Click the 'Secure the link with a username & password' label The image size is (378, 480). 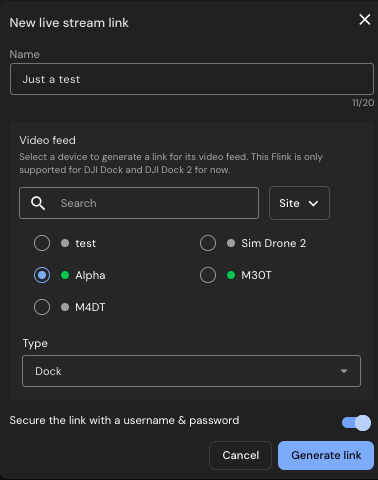tap(124, 421)
